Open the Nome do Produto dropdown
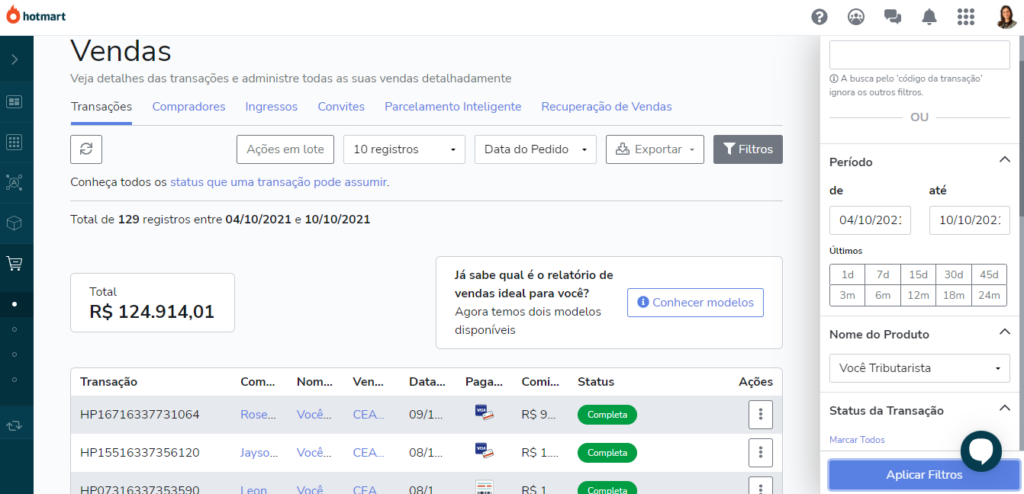The width and height of the screenshot is (1024, 494). 919,368
